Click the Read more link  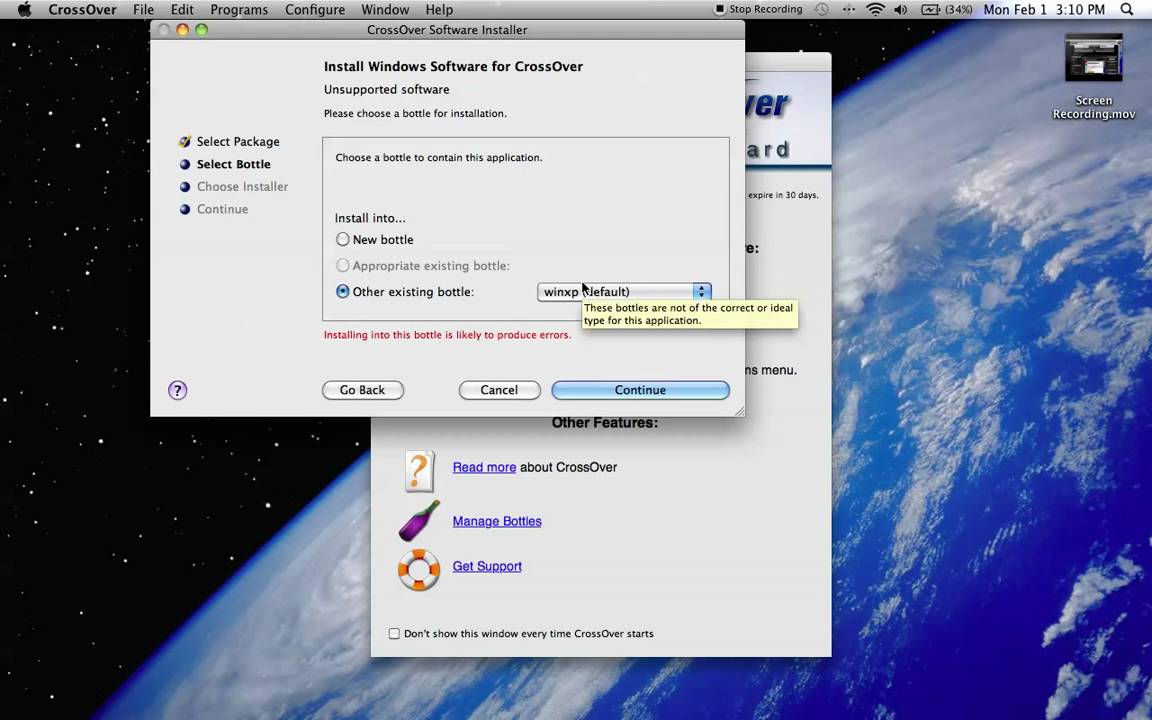pyautogui.click(x=484, y=467)
